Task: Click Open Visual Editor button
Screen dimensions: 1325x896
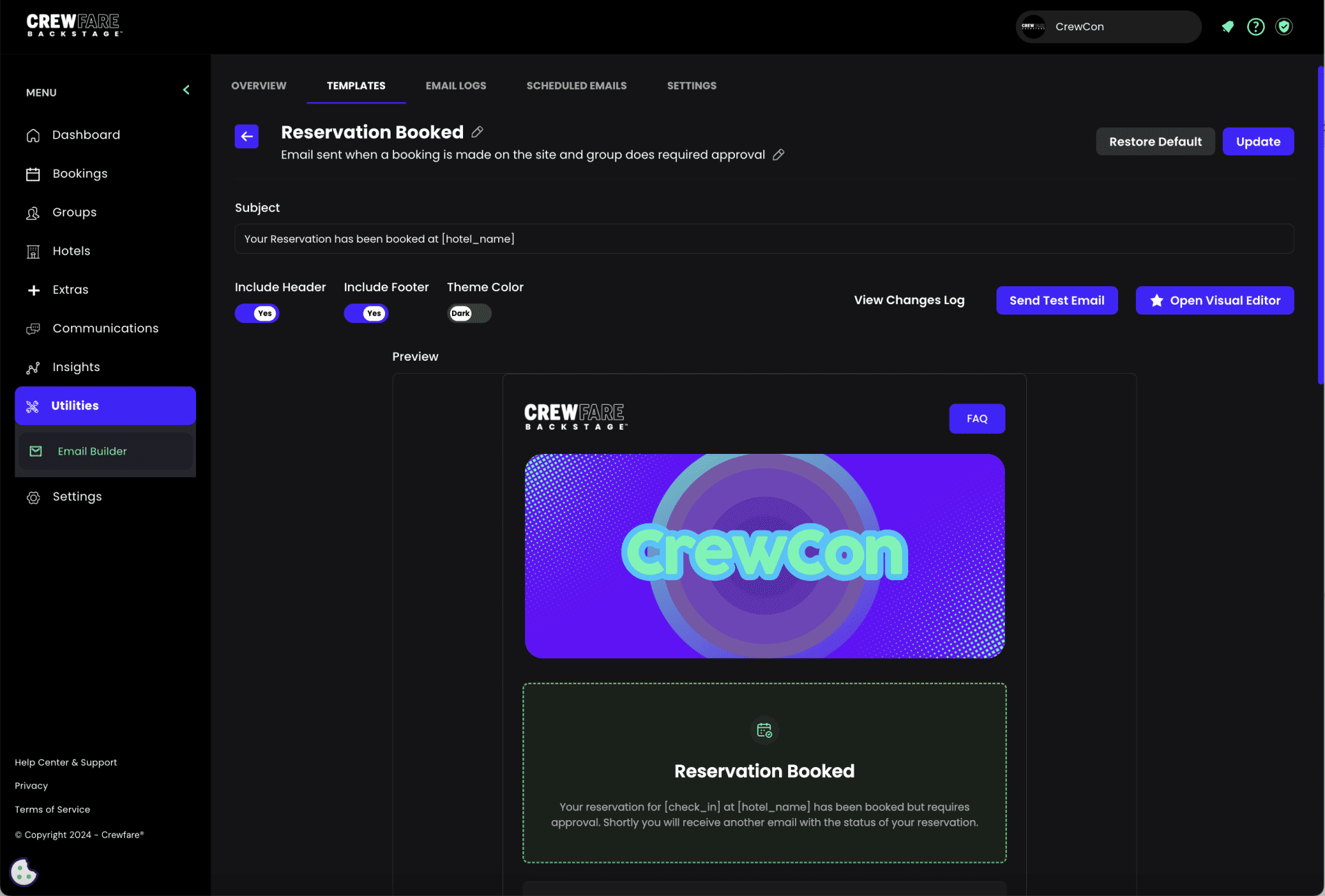Action: point(1215,300)
